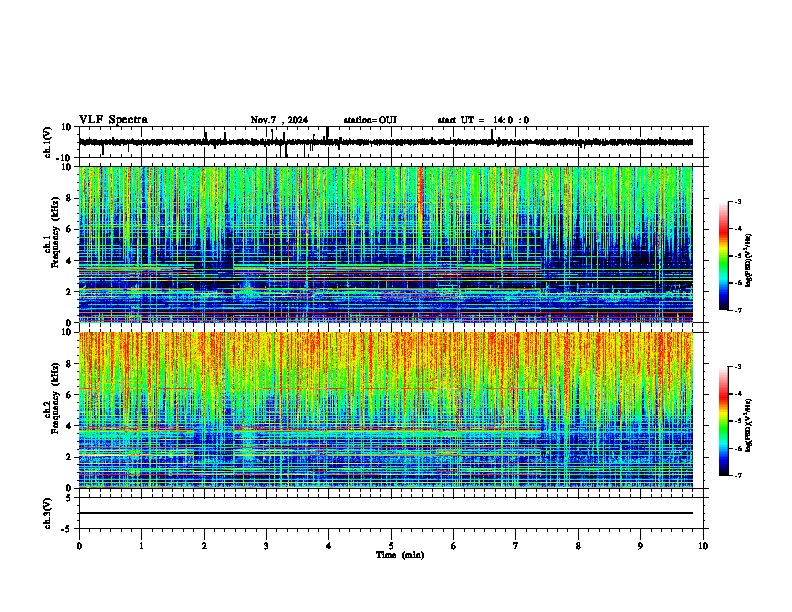Click the ch.2 colorbar log(PSD) label
The height and width of the screenshot is (612, 792).
[748, 425]
